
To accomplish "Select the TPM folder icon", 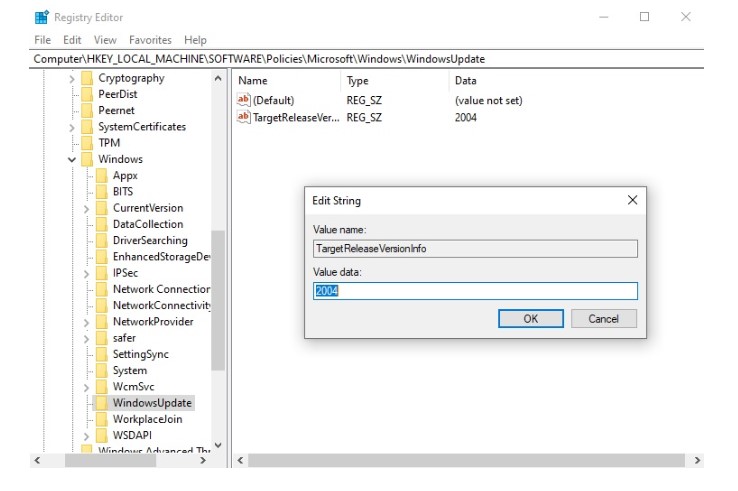I will click(87, 143).
